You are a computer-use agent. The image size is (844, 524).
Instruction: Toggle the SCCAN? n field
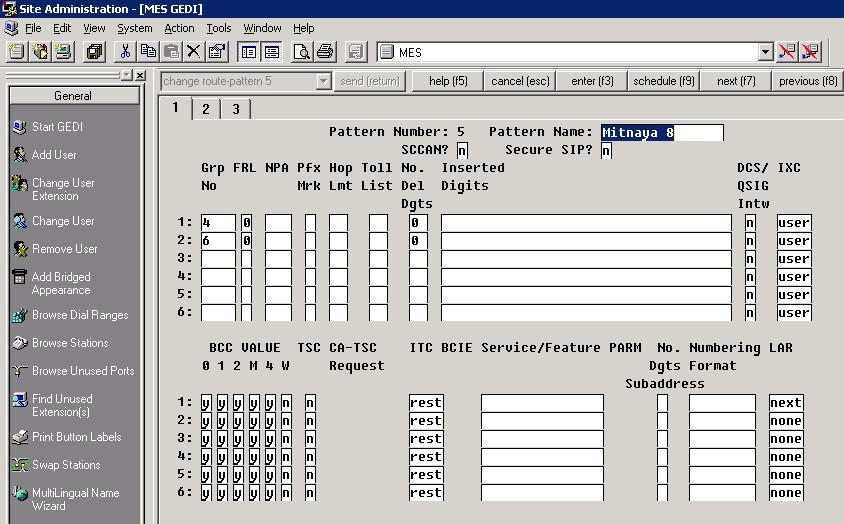point(462,150)
